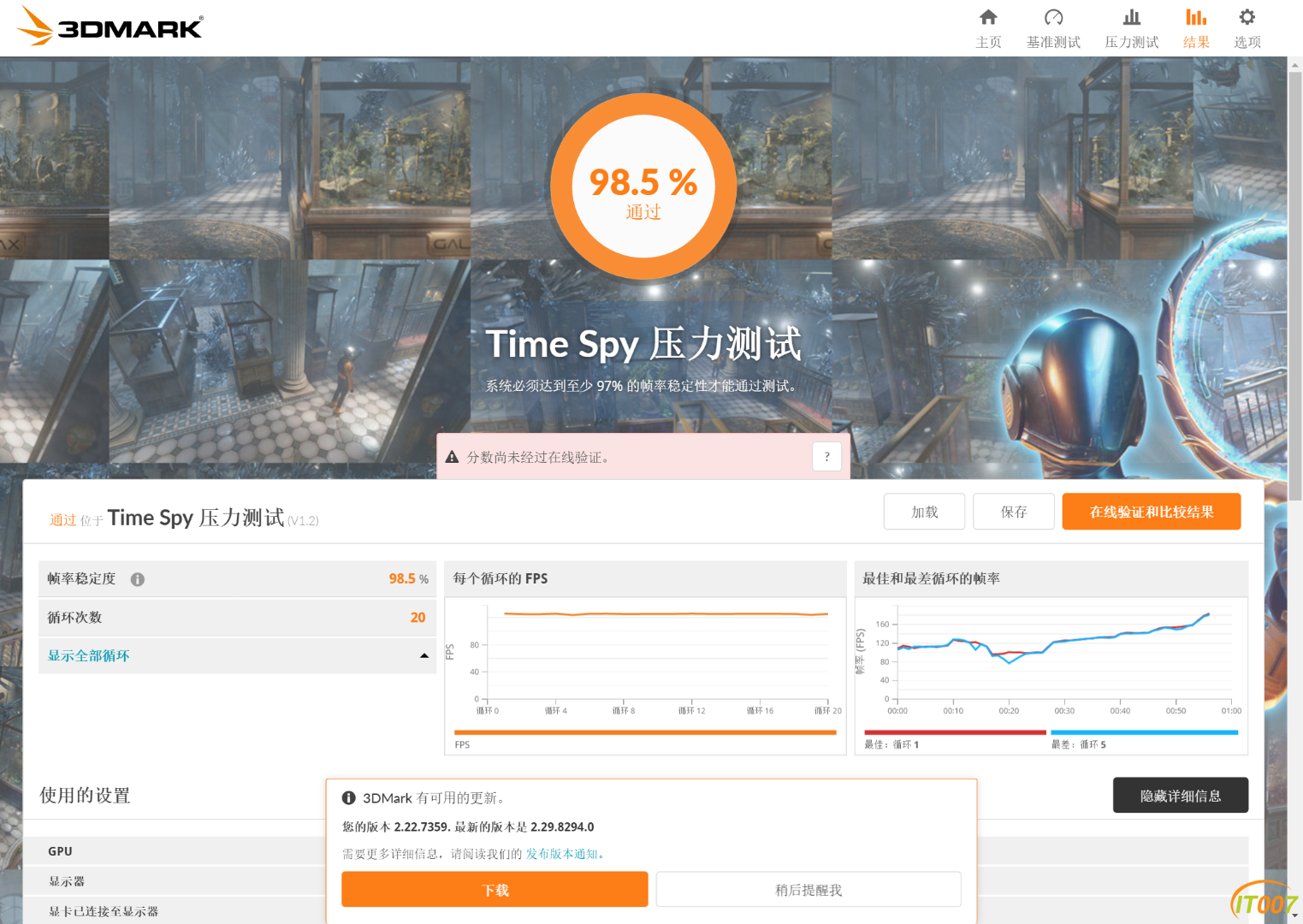Screen dimensions: 1303x924
Task: Click the 3DMark 有可用的更新 heading
Action: tap(435, 797)
